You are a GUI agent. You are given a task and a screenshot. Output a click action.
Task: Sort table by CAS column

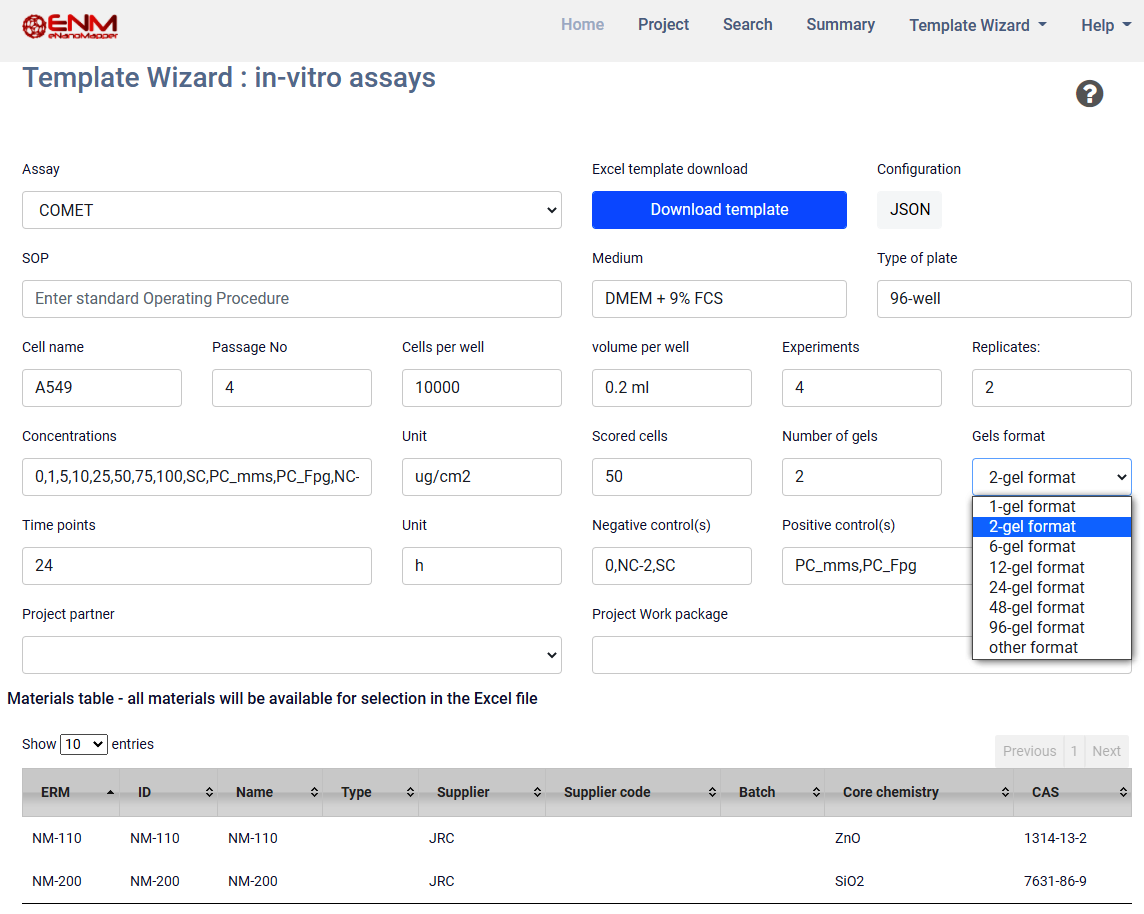(x=1072, y=792)
